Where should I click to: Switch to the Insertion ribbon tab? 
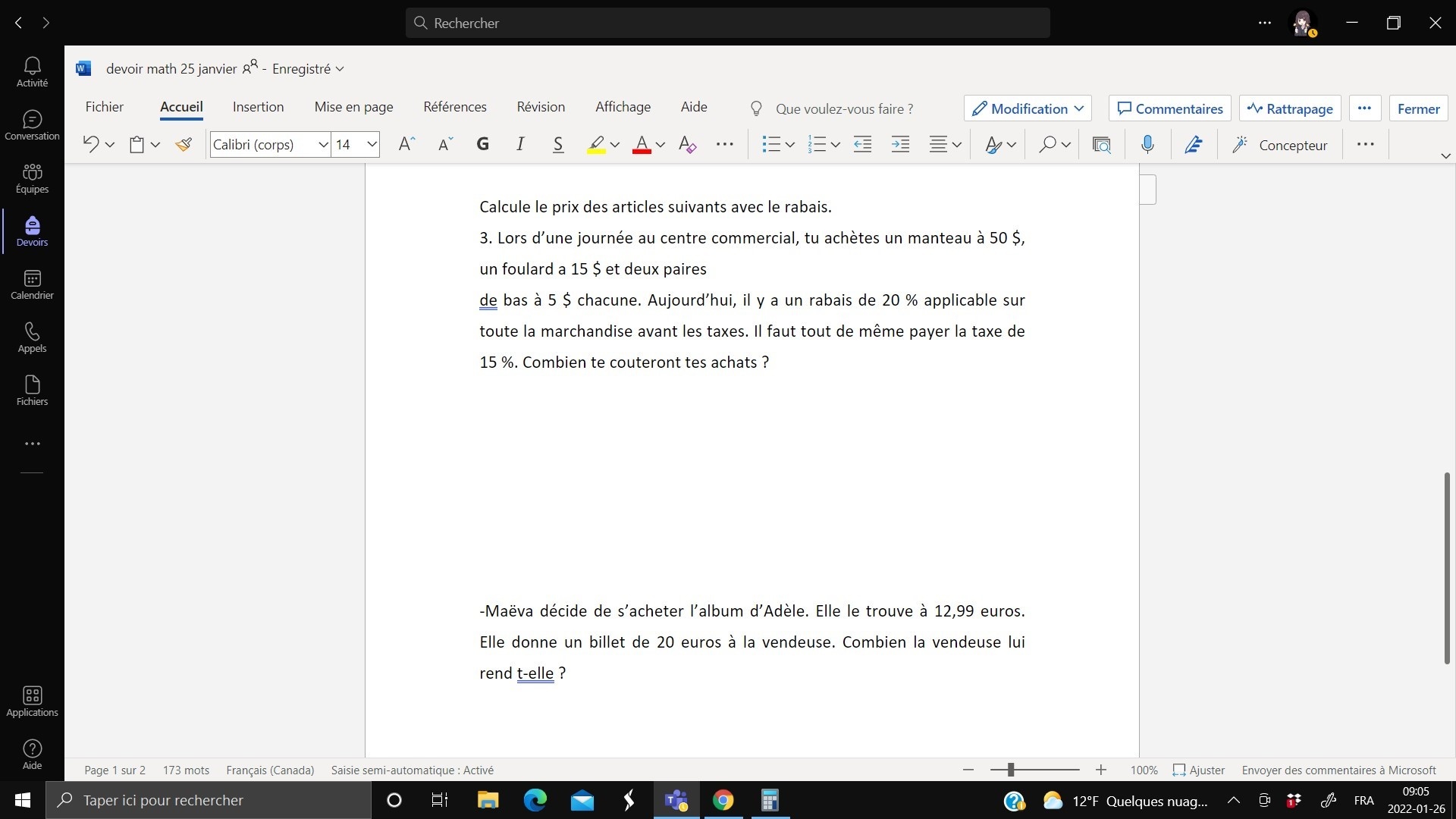point(258,107)
